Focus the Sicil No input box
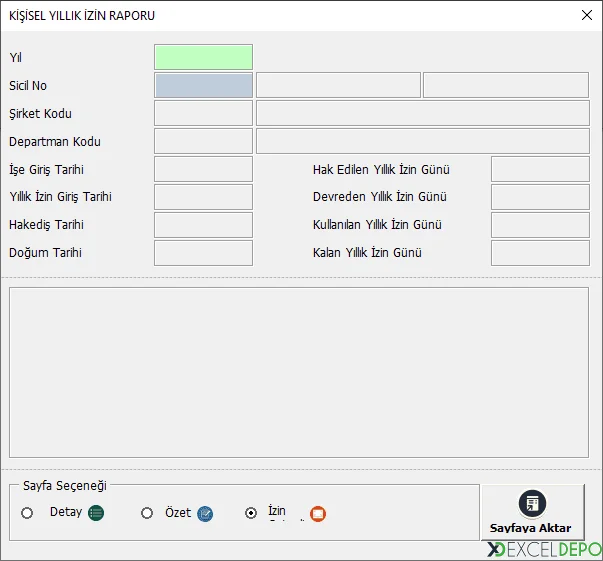The width and height of the screenshot is (603, 561). tap(203, 85)
